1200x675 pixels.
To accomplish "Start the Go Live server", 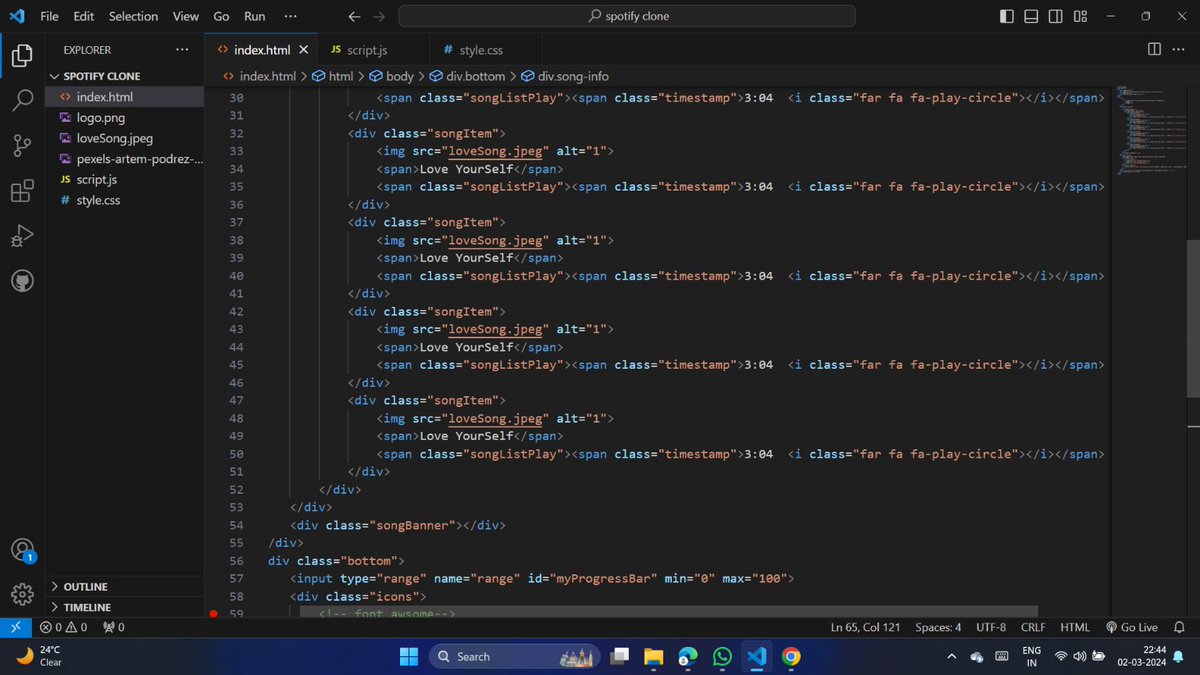I will click(1131, 627).
